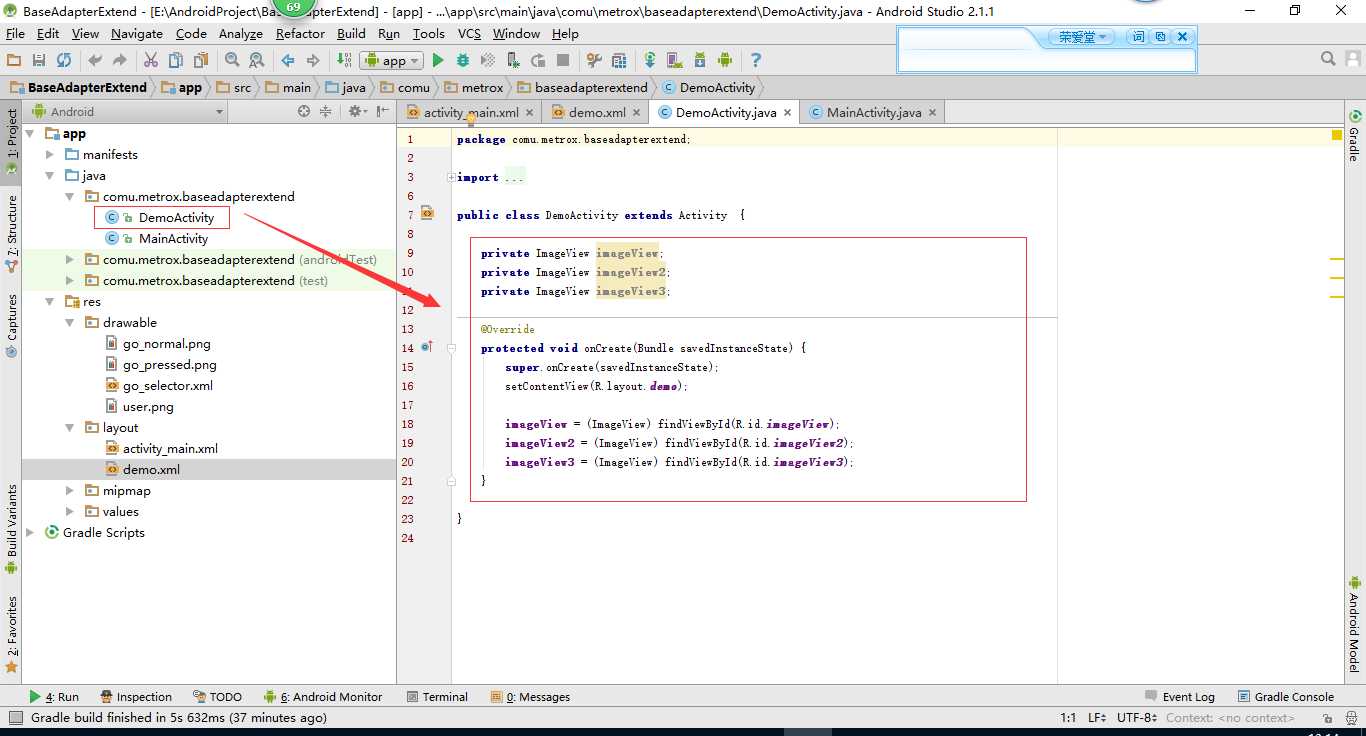Open Android Device Monitor icon

(x=725, y=60)
